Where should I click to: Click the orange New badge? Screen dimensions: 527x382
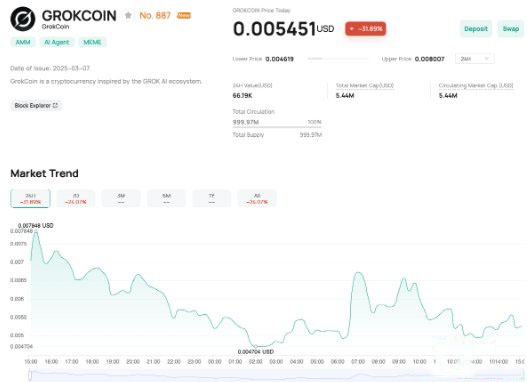click(184, 15)
